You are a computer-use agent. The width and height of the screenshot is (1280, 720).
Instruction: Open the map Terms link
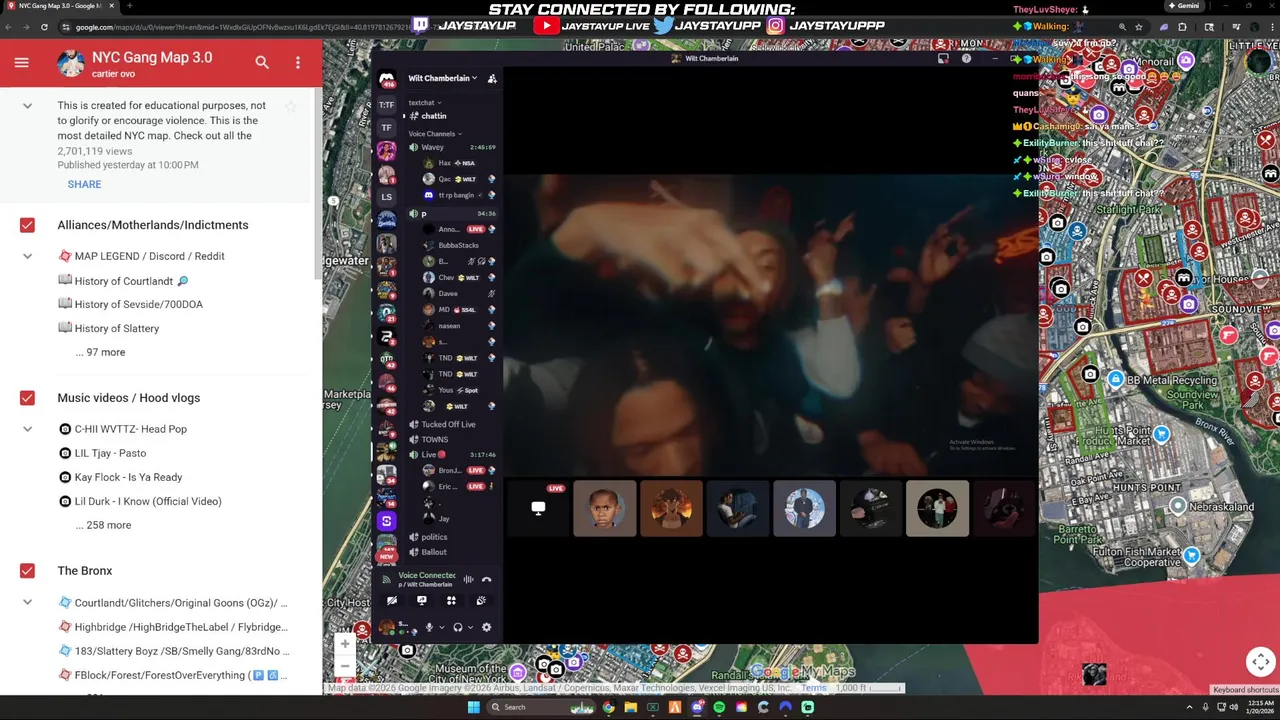pyautogui.click(x=813, y=688)
